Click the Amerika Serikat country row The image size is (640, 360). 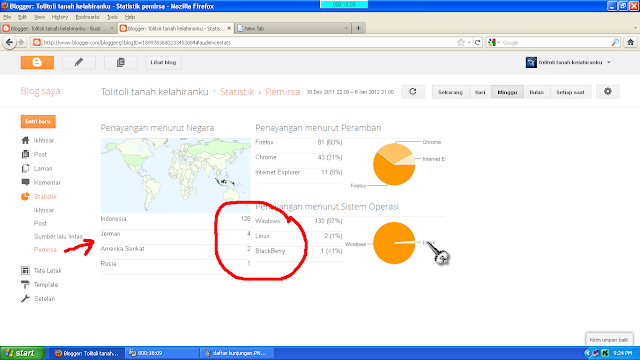pyautogui.click(x=176, y=249)
